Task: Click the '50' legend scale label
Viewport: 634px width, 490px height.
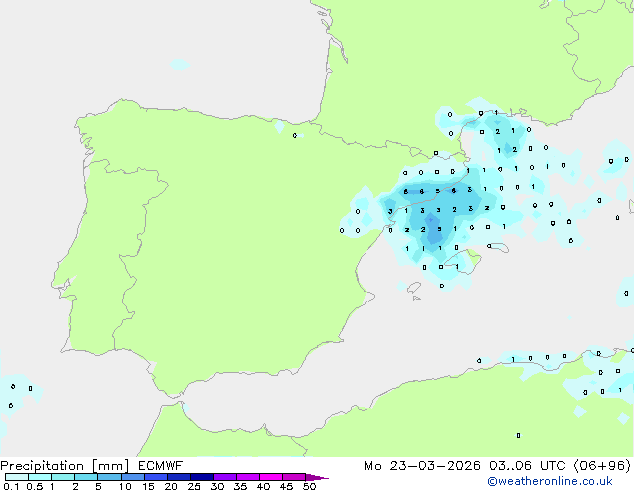Action: pos(310,486)
